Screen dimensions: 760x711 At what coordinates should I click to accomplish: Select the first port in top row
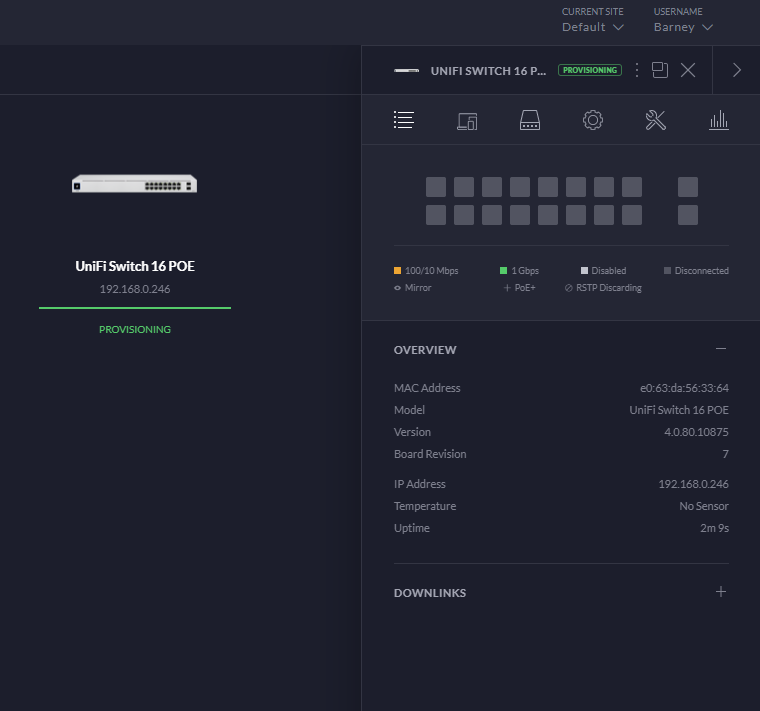coord(436,187)
